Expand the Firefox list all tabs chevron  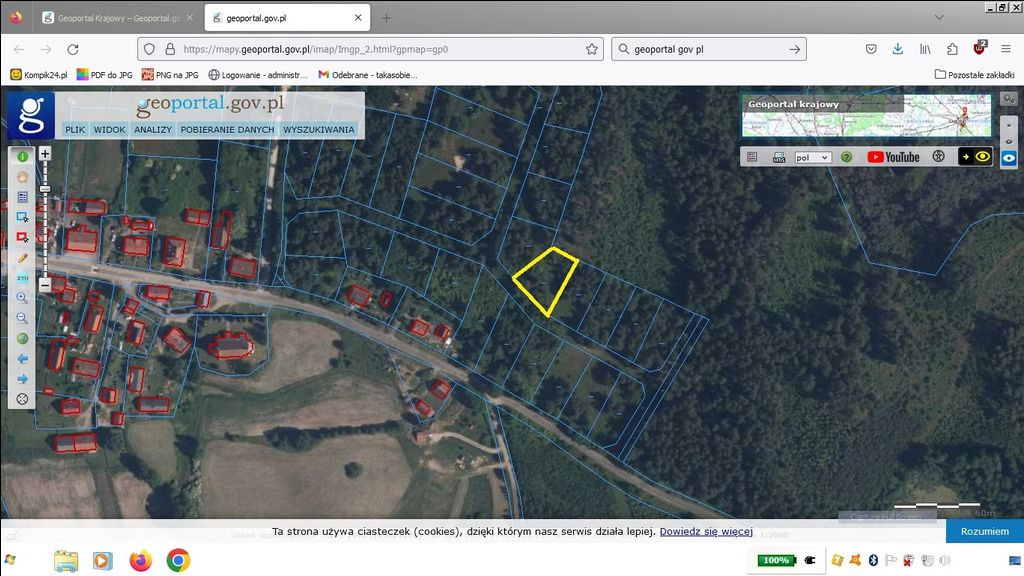[x=938, y=17]
